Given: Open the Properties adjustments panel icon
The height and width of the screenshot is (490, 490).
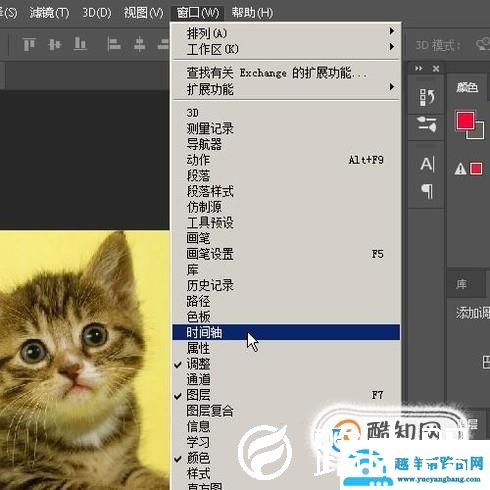Looking at the screenshot, I should click(x=427, y=125).
